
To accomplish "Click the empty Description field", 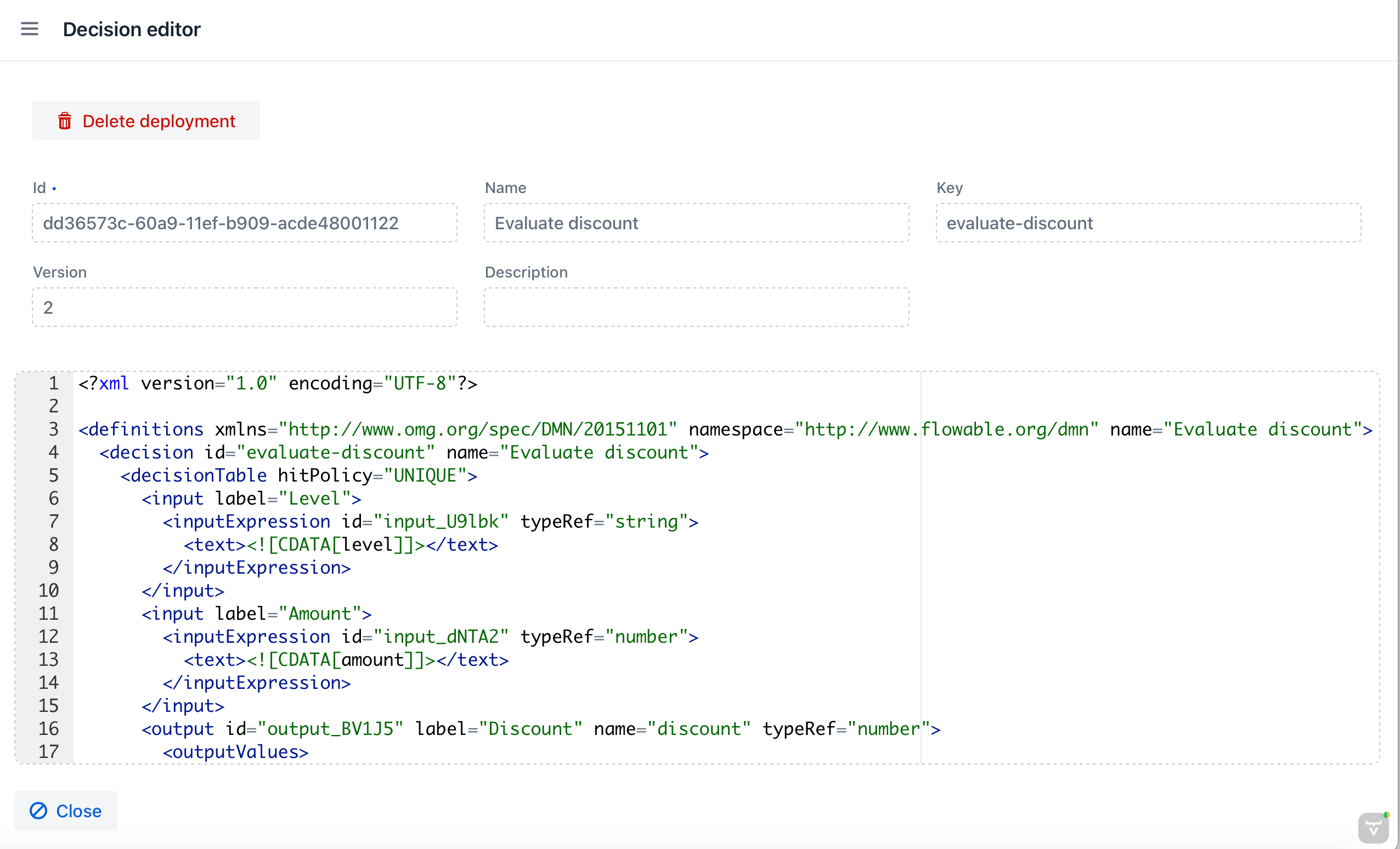I will point(696,307).
